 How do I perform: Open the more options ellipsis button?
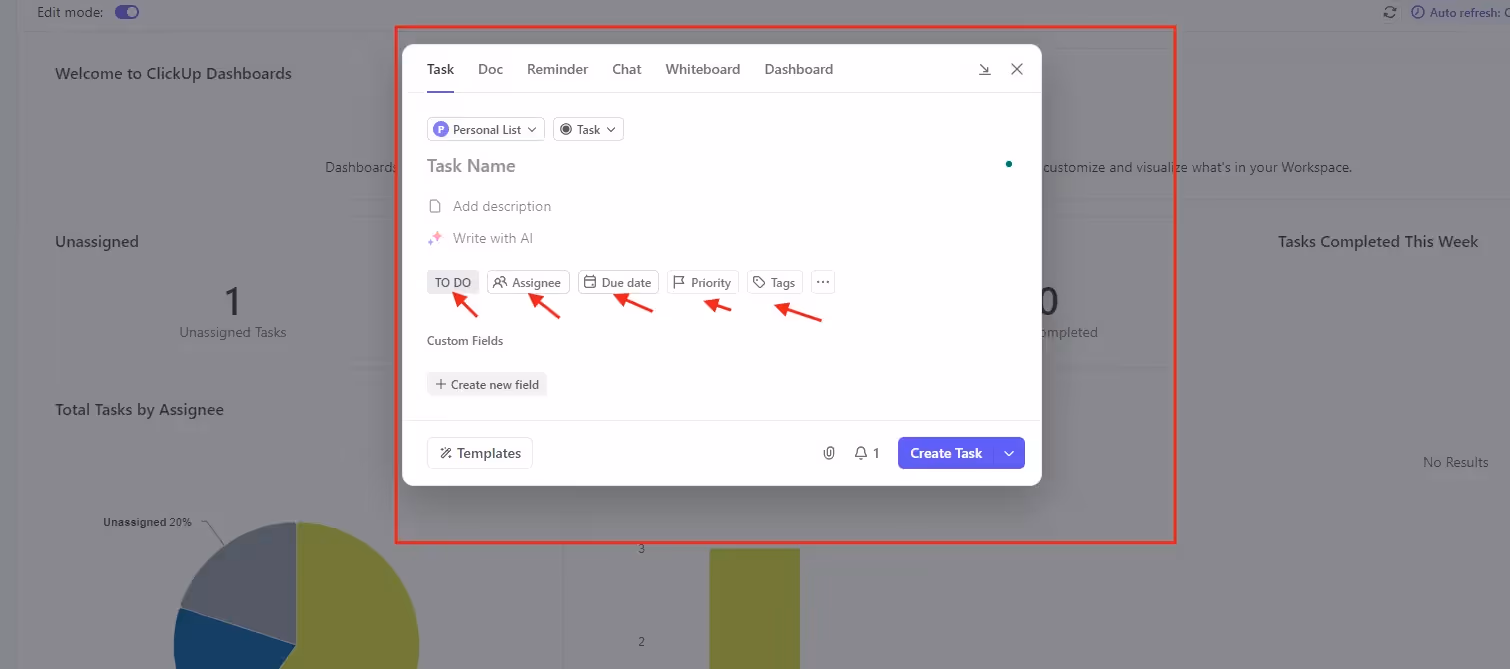[x=823, y=283]
